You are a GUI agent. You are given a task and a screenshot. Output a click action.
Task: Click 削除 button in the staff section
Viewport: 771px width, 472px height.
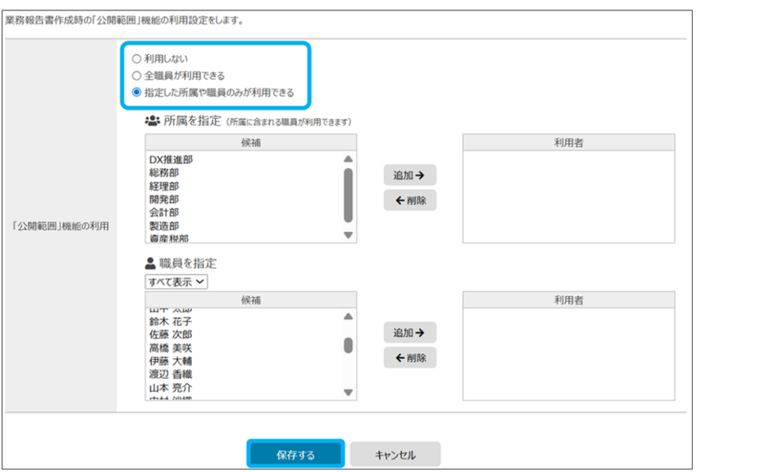pyautogui.click(x=410, y=358)
